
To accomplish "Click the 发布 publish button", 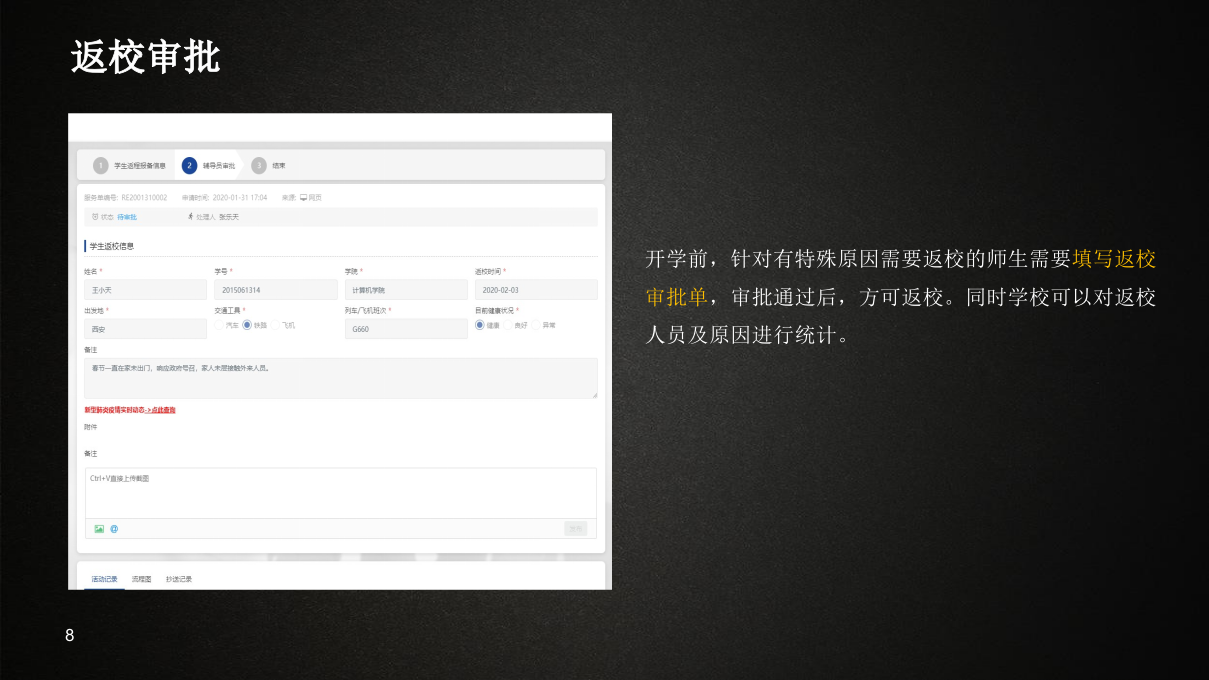I will [576, 528].
